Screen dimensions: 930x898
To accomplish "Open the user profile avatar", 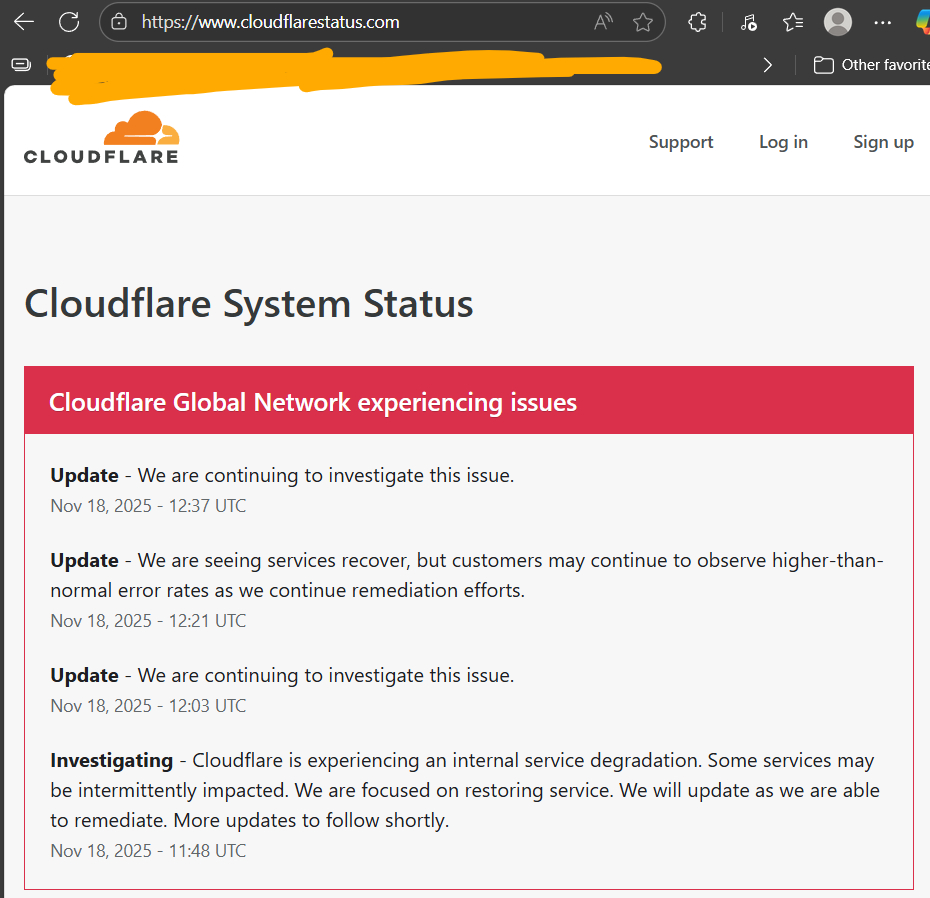I will coord(837,22).
